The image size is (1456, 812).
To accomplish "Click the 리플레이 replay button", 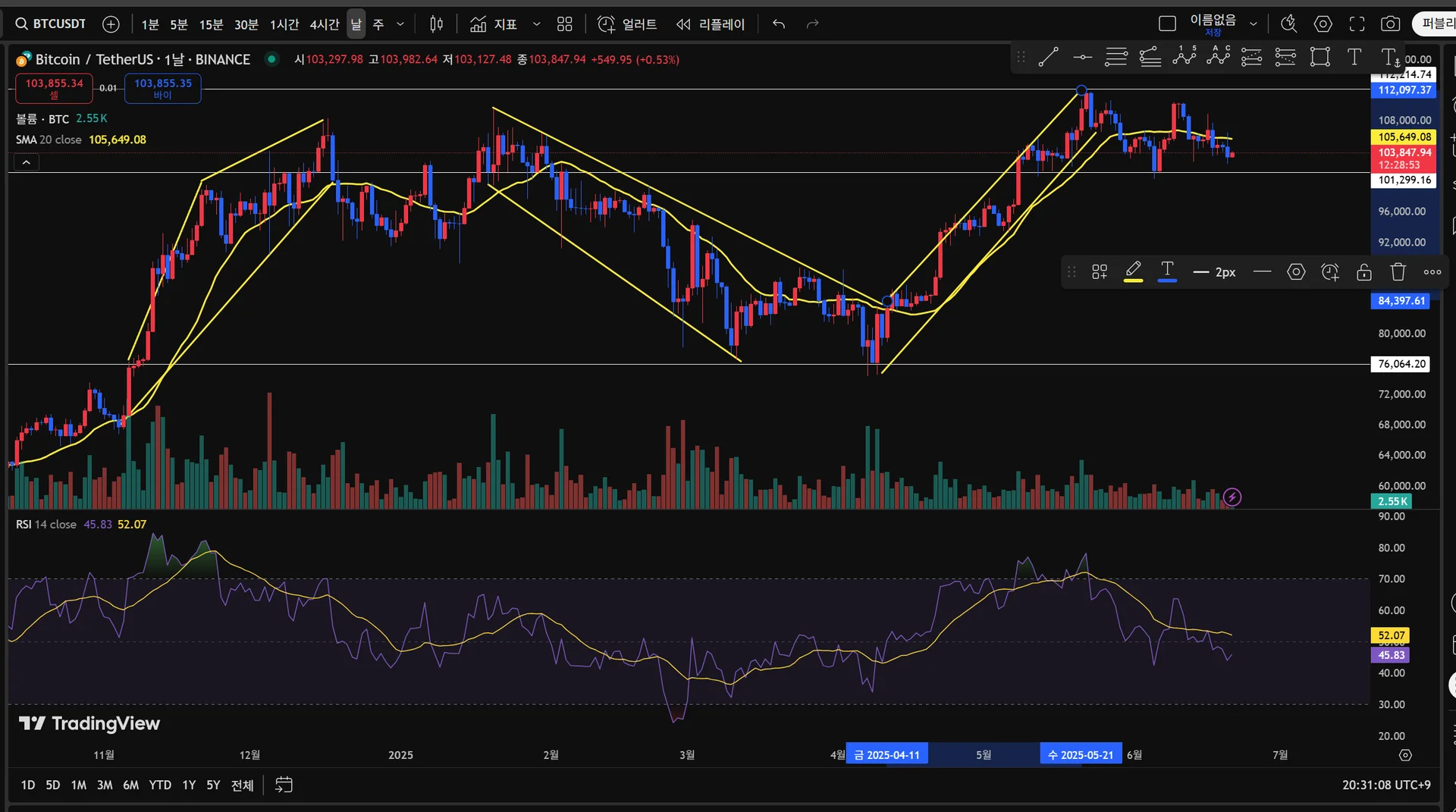I will point(711,24).
